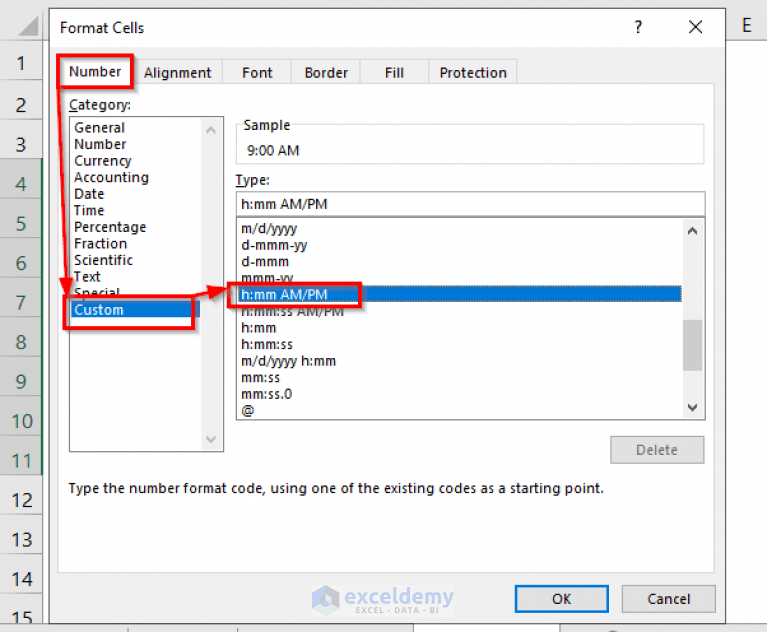This screenshot has height=632, width=767.
Task: Close the Format Cells dialog
Action: (x=695, y=27)
